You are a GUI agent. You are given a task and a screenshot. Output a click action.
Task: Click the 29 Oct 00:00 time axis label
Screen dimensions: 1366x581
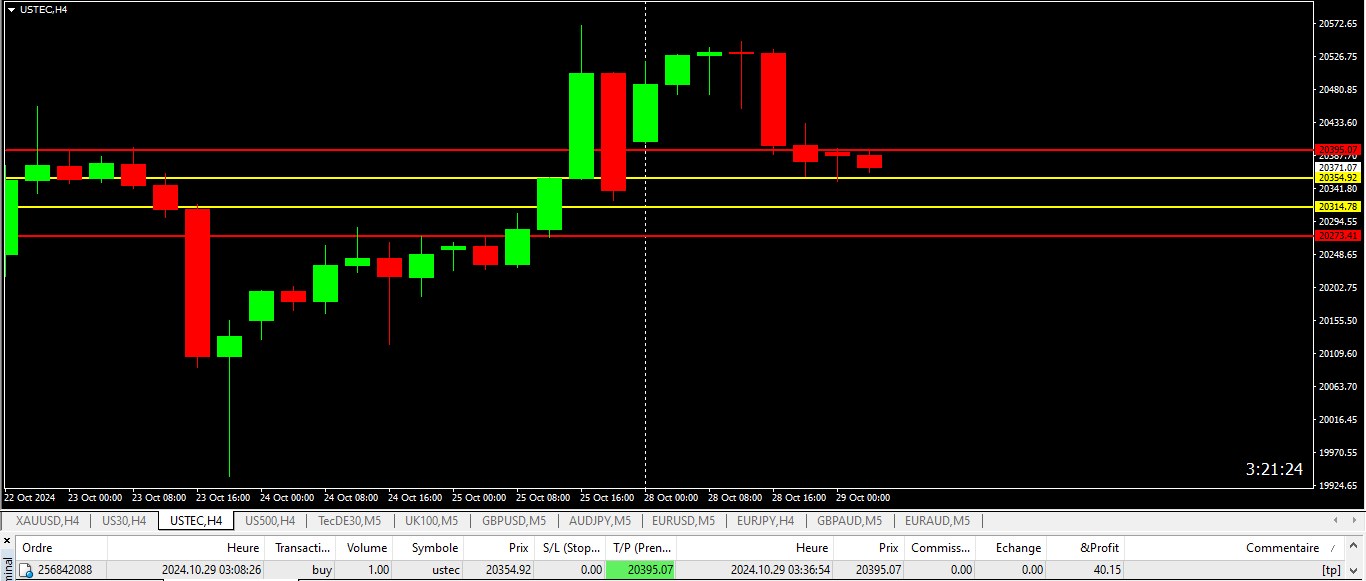click(863, 497)
